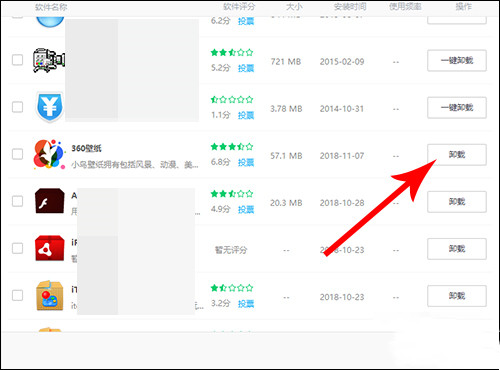Click the 3.78 MB size value
500x370 pixels.
pyautogui.click(x=286, y=109)
